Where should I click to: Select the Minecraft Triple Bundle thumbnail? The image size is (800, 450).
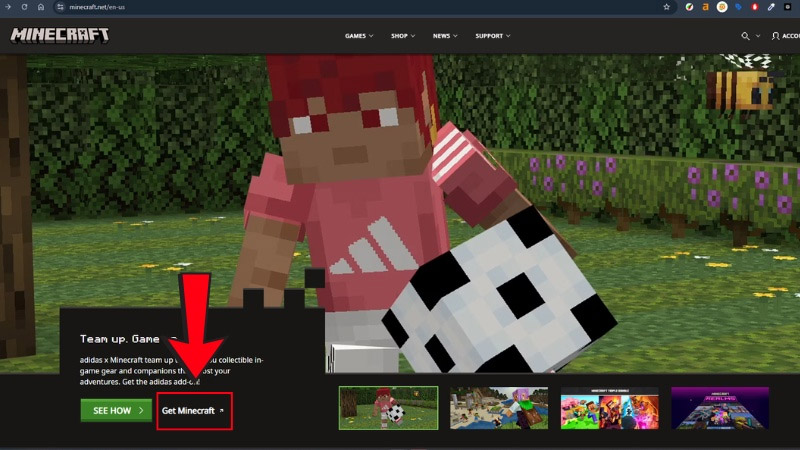pyautogui.click(x=610, y=408)
